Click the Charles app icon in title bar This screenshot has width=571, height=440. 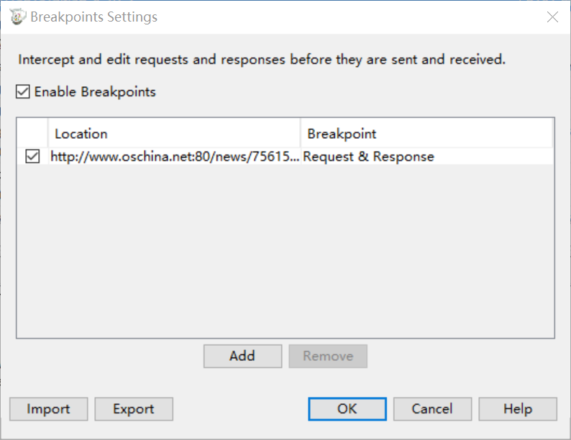point(18,17)
